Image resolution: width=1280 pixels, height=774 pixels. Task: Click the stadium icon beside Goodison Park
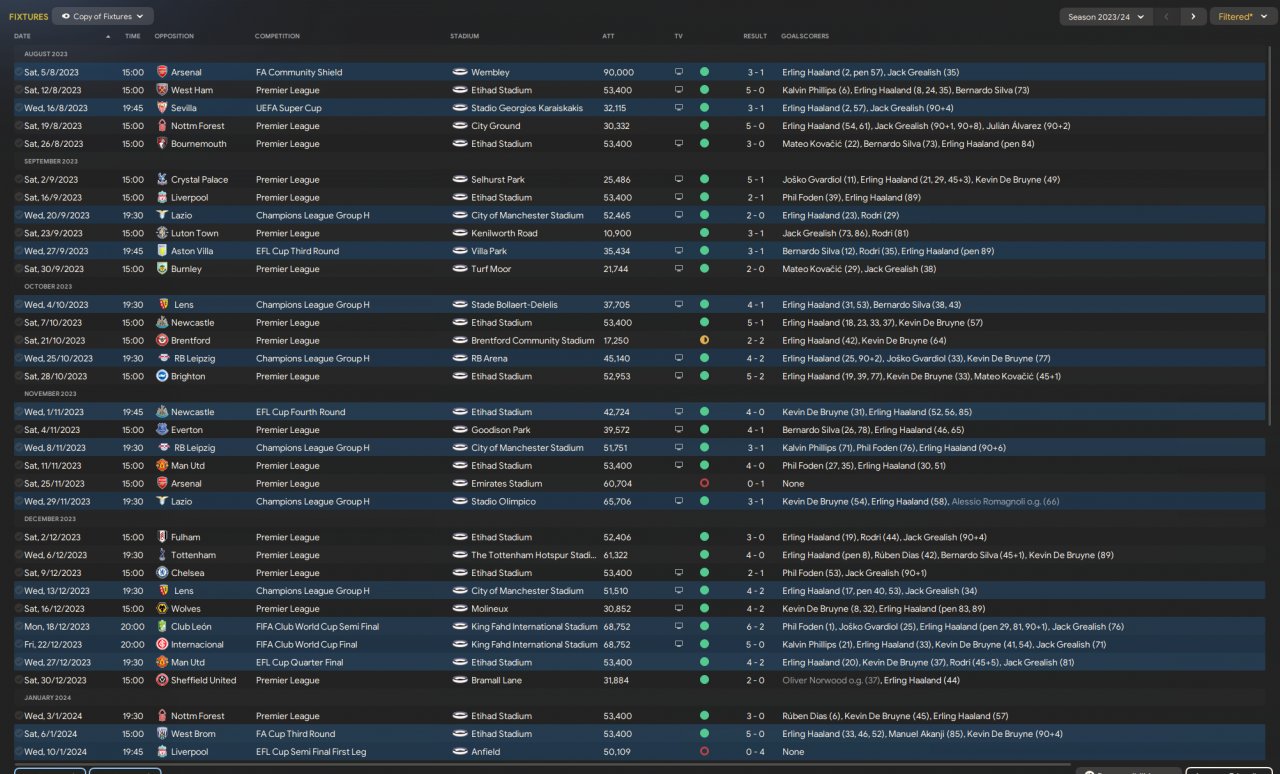(460, 430)
